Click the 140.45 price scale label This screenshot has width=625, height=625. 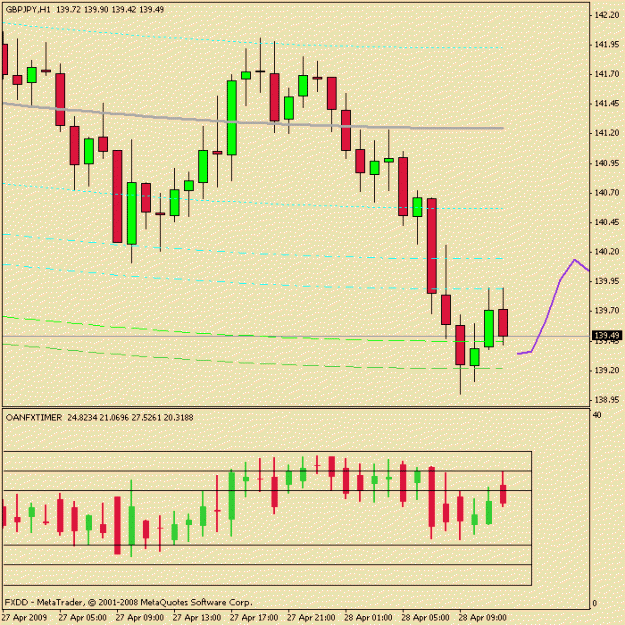tap(607, 222)
